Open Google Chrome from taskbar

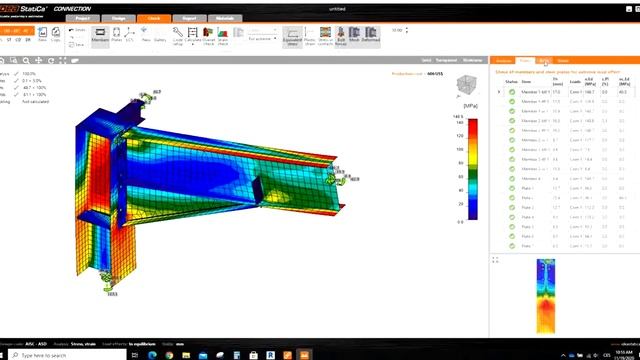coord(169,355)
